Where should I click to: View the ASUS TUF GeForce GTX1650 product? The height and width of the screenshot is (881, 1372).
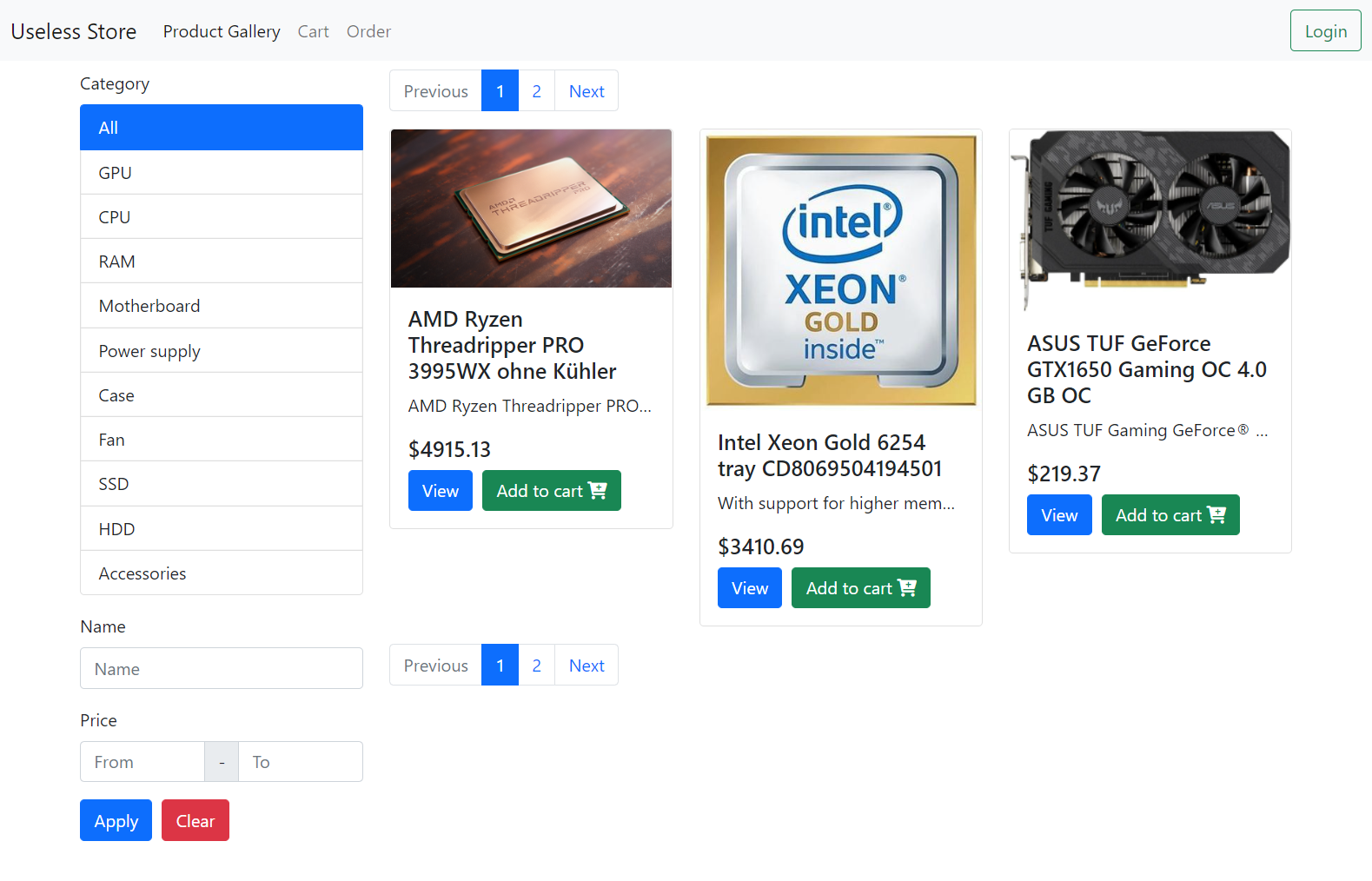point(1059,515)
